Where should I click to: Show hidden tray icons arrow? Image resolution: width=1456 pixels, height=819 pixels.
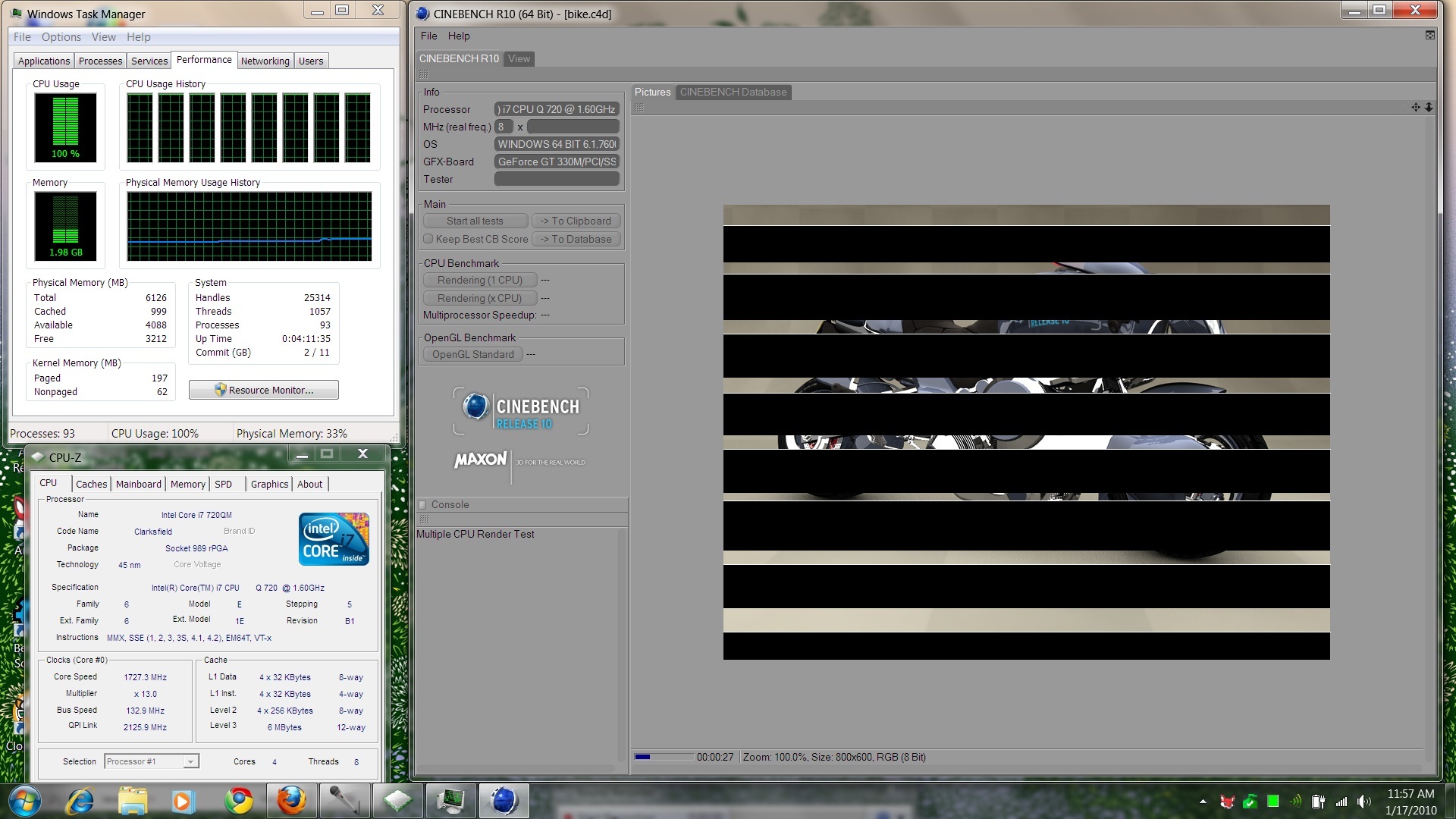click(1203, 802)
